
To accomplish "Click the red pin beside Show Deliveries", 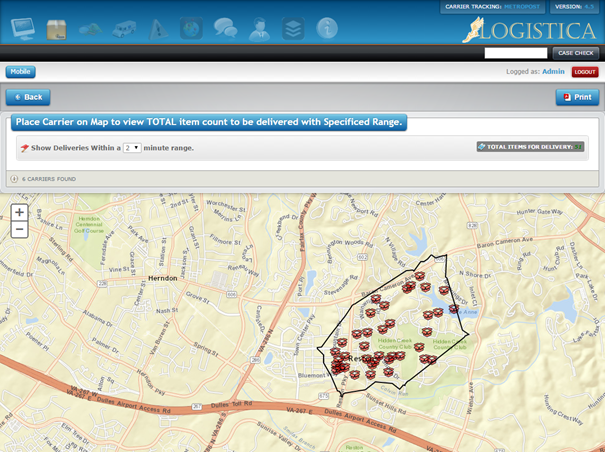I will point(25,148).
